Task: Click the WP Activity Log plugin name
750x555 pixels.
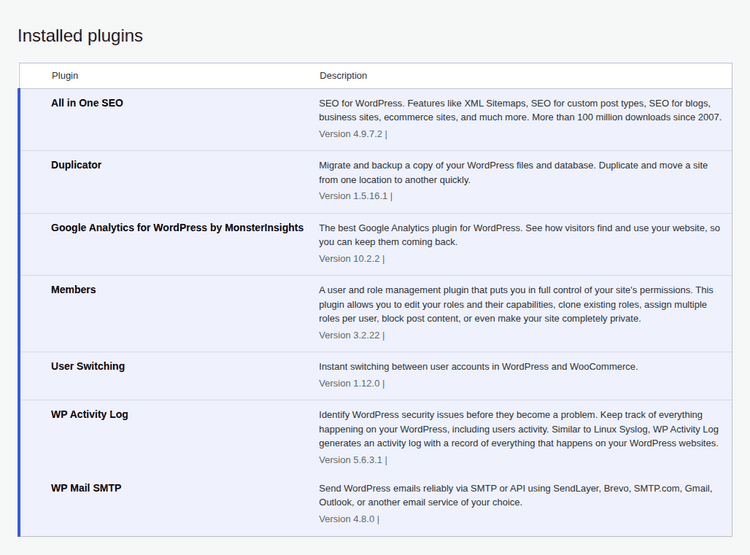Action: click(x=89, y=414)
